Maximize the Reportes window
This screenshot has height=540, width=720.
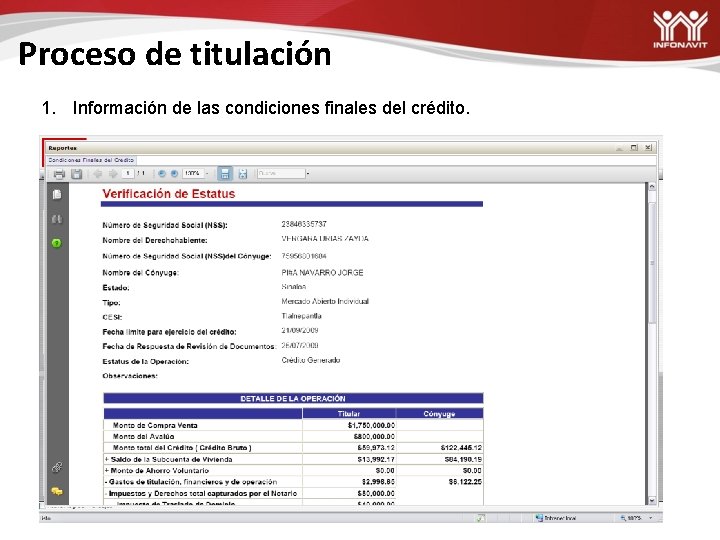tap(634, 147)
